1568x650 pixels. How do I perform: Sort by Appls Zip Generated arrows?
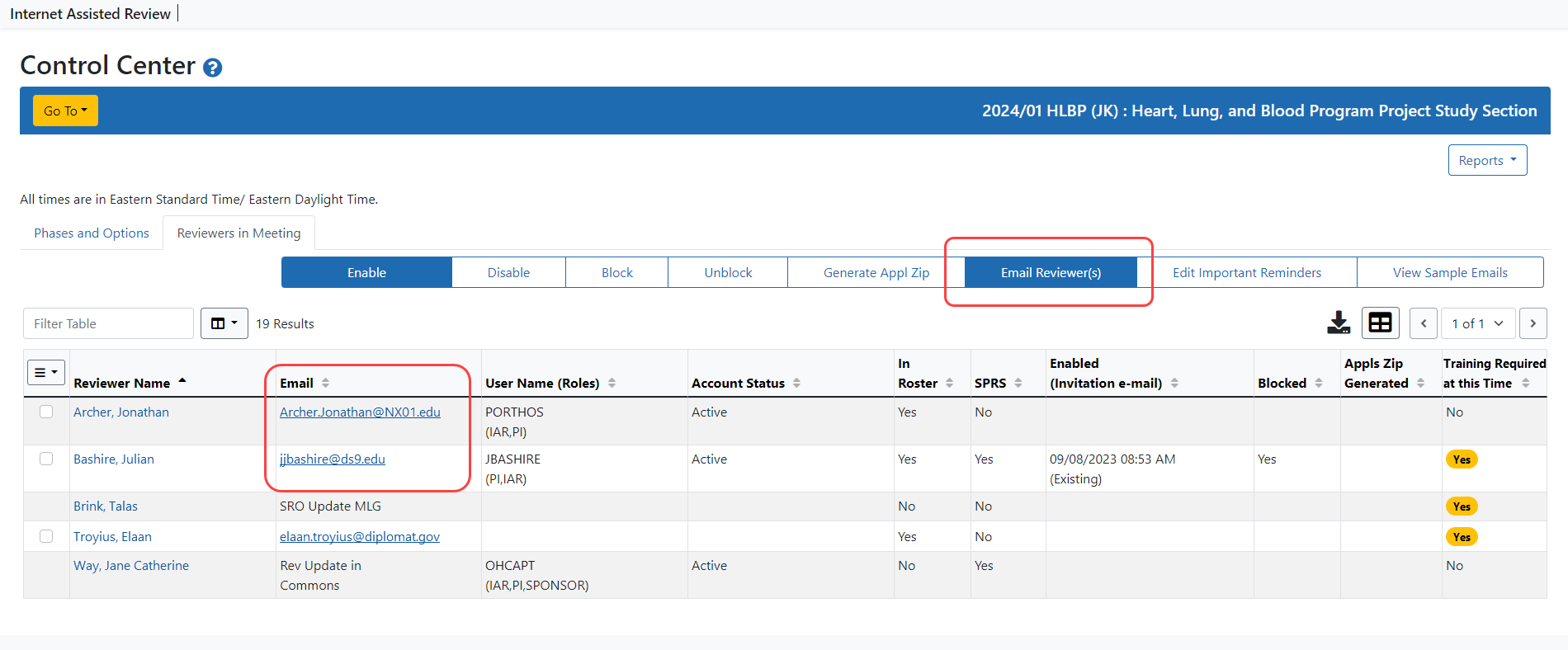click(x=1420, y=383)
